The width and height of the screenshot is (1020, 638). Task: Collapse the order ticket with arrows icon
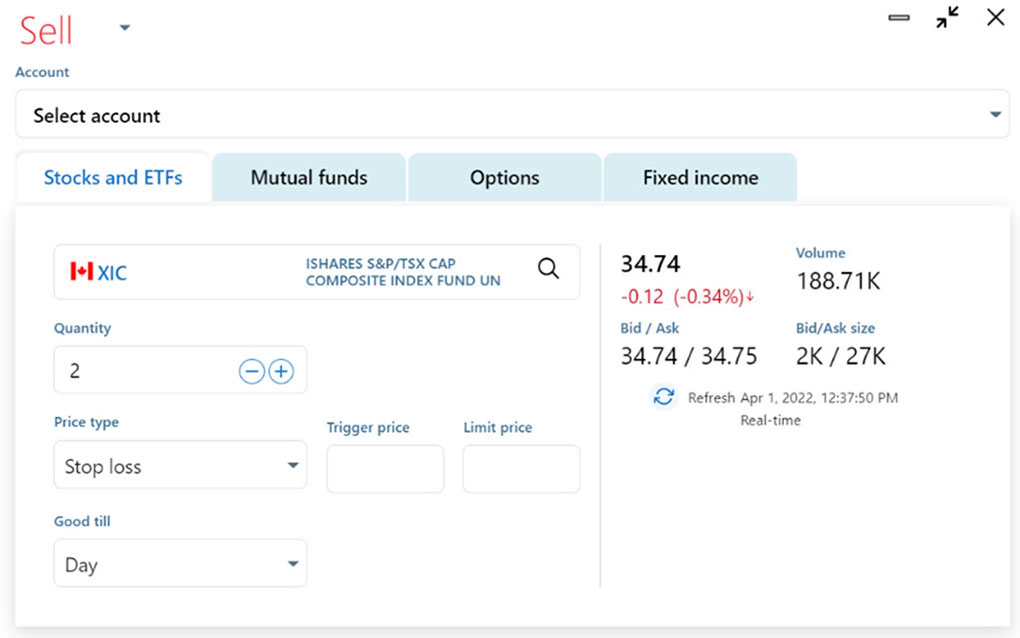947,17
